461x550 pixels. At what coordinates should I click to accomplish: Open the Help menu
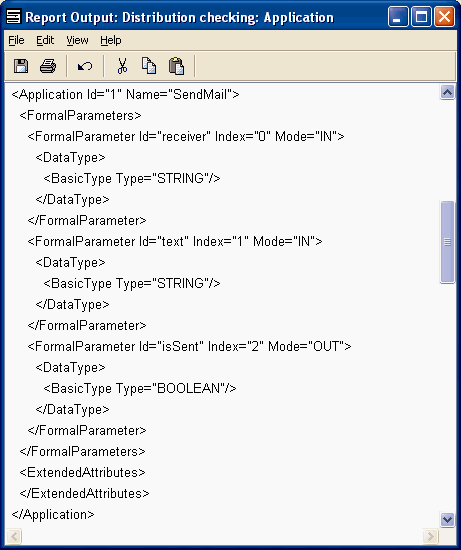[111, 40]
